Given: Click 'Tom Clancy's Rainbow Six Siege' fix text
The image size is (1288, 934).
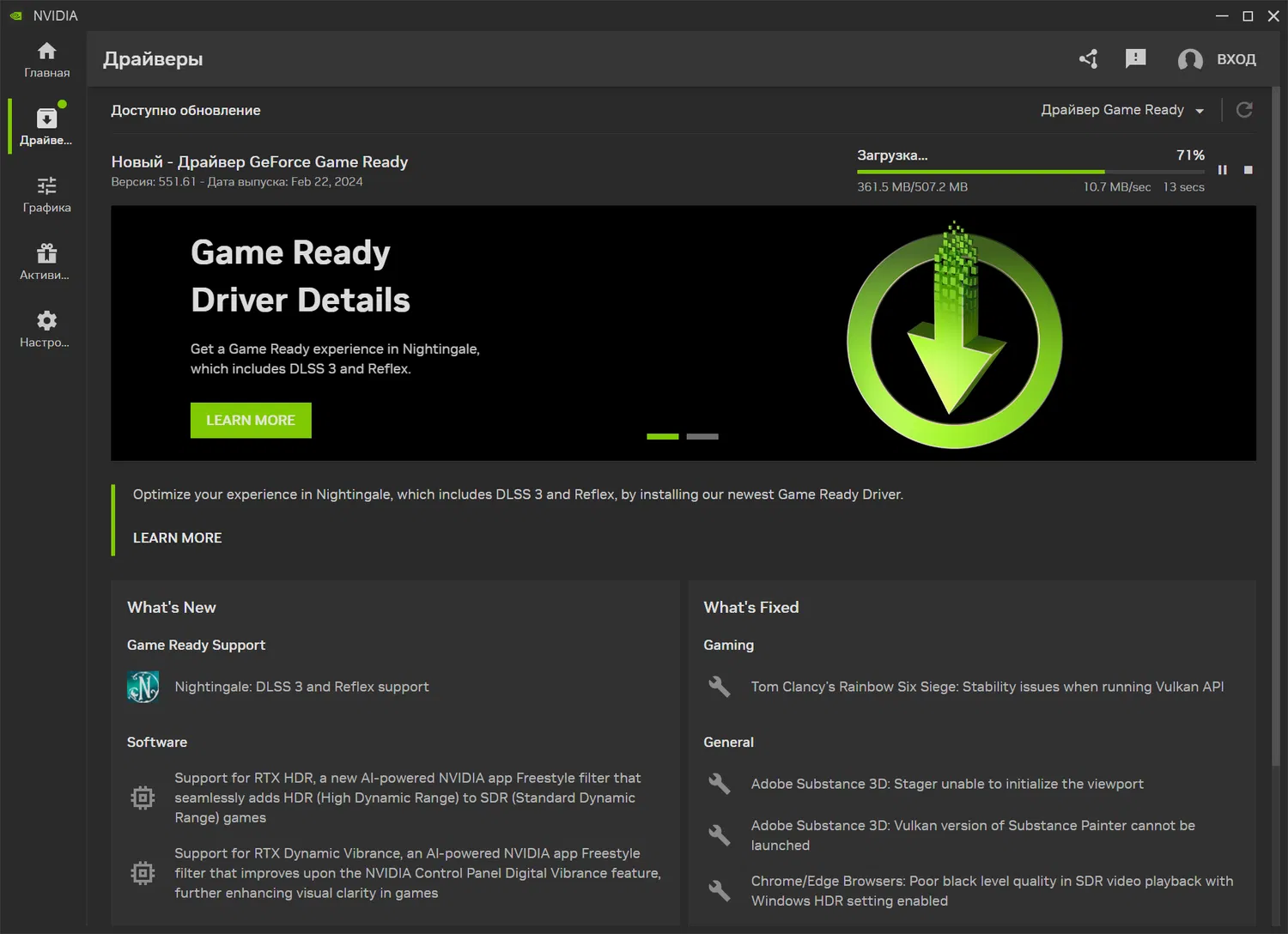Looking at the screenshot, I should pos(987,687).
